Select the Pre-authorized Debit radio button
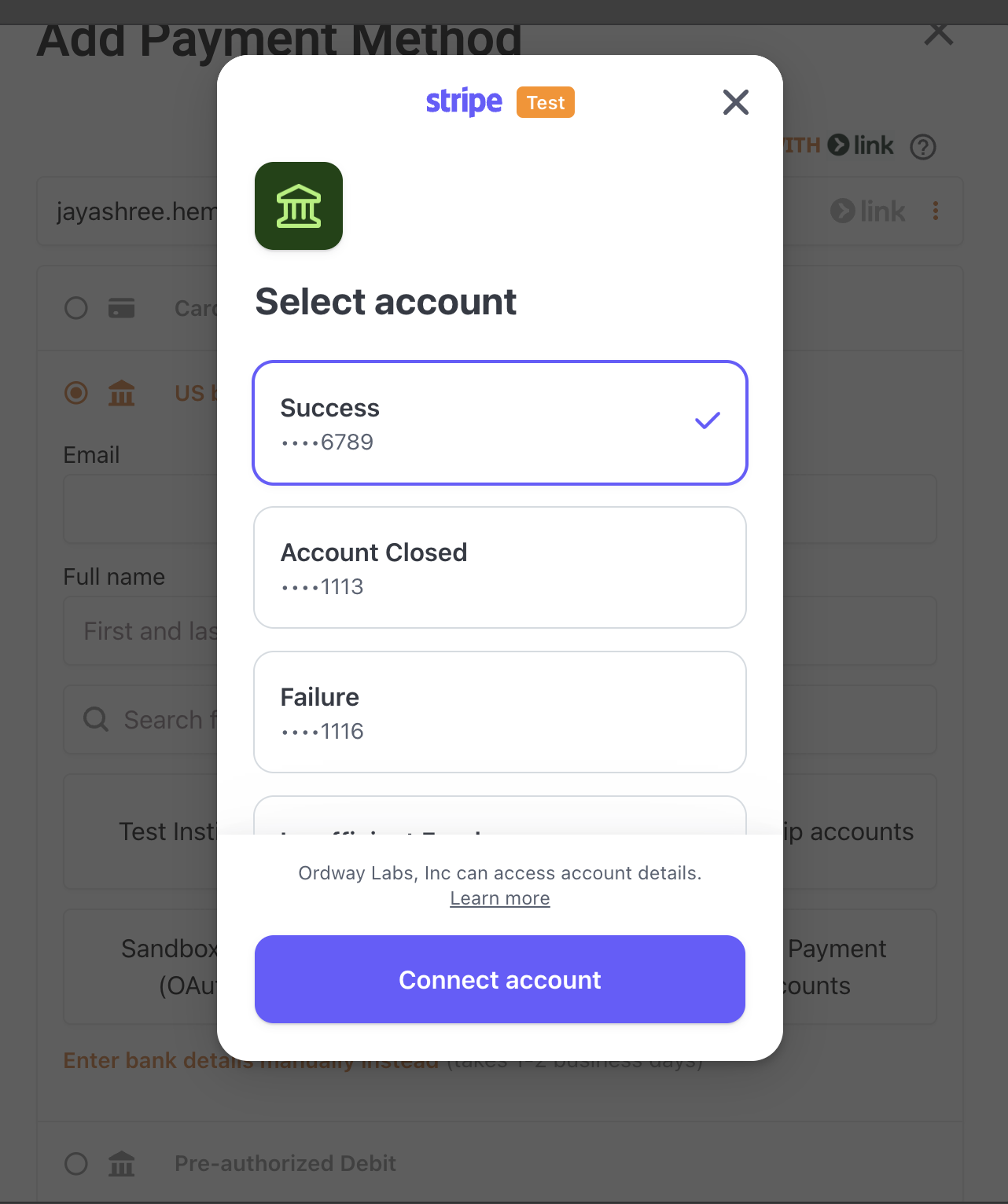Viewport: 1008px width, 1204px height. click(76, 1163)
